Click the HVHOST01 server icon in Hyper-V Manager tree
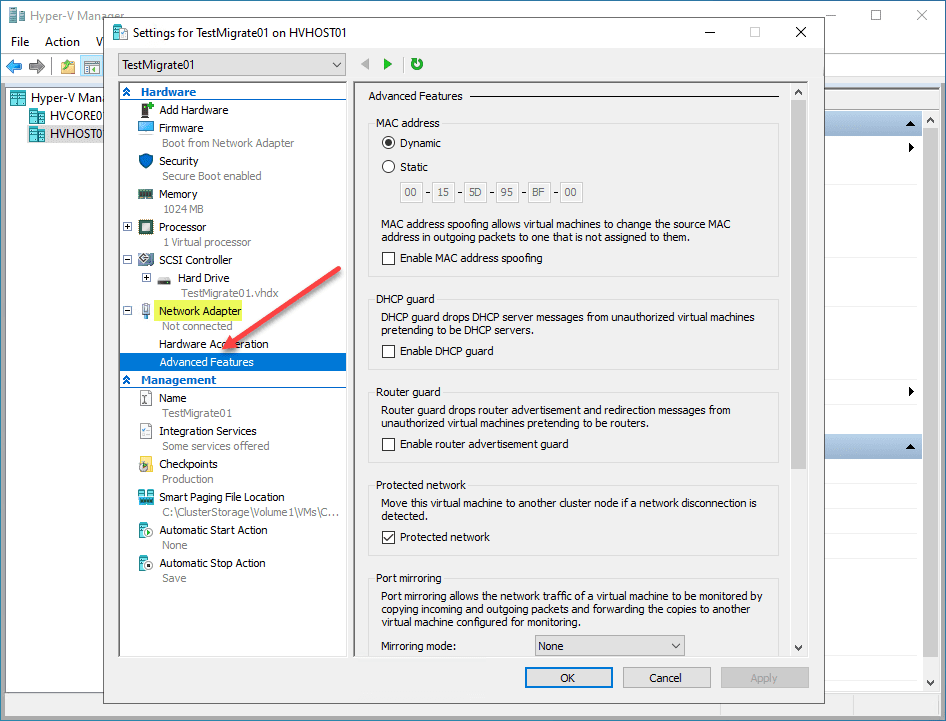The height and width of the screenshot is (721, 946). pos(37,133)
